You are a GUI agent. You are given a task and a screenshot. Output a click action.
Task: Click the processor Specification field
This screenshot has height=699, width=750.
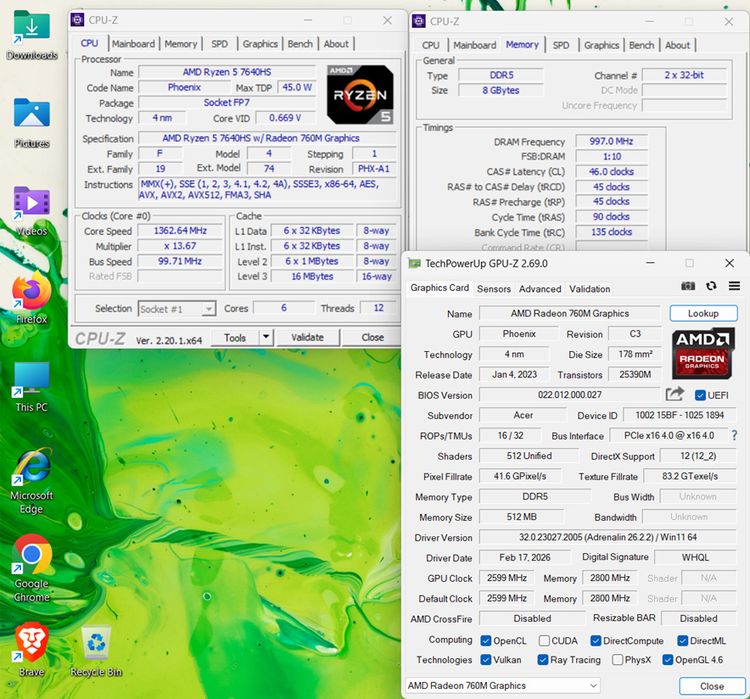click(267, 138)
